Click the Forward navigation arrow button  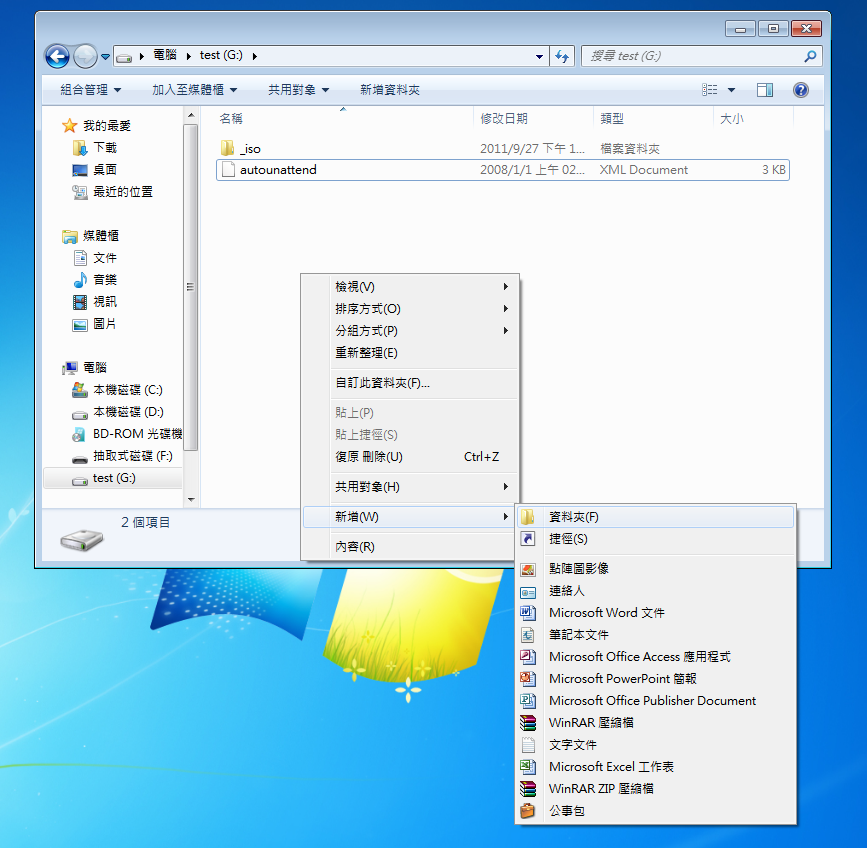(x=85, y=56)
